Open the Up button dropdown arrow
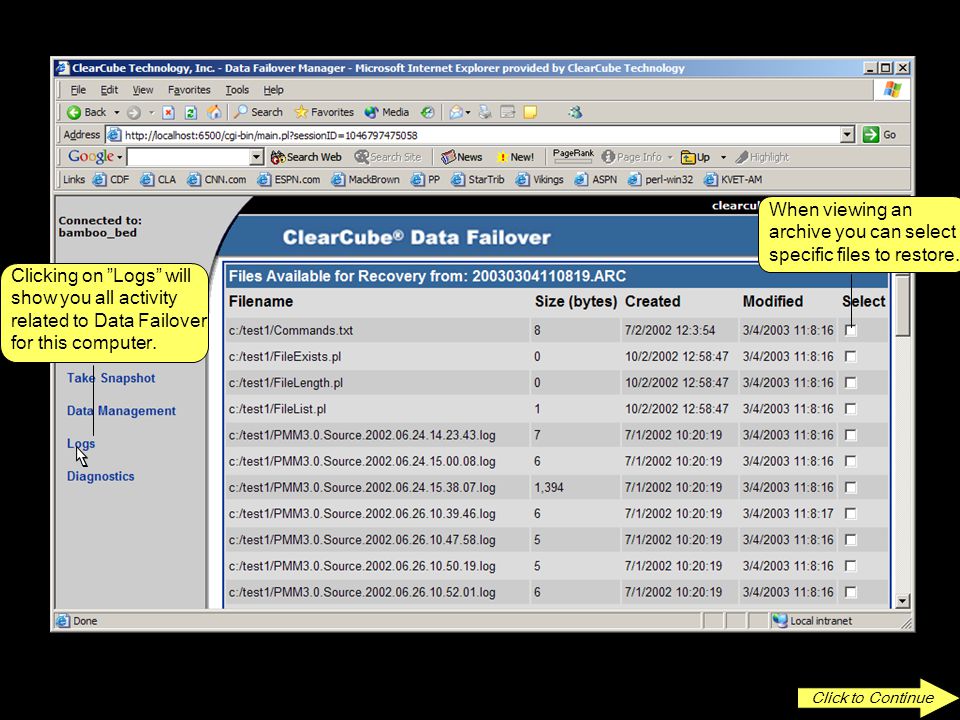Image resolution: width=960 pixels, height=720 pixels. click(723, 157)
